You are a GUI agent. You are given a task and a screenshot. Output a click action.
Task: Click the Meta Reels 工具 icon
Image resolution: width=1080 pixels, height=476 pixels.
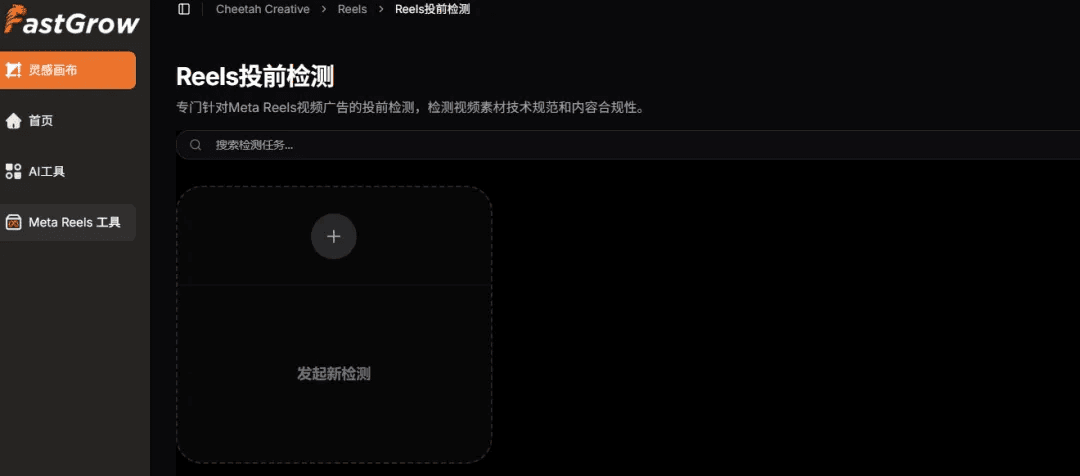tap(13, 223)
